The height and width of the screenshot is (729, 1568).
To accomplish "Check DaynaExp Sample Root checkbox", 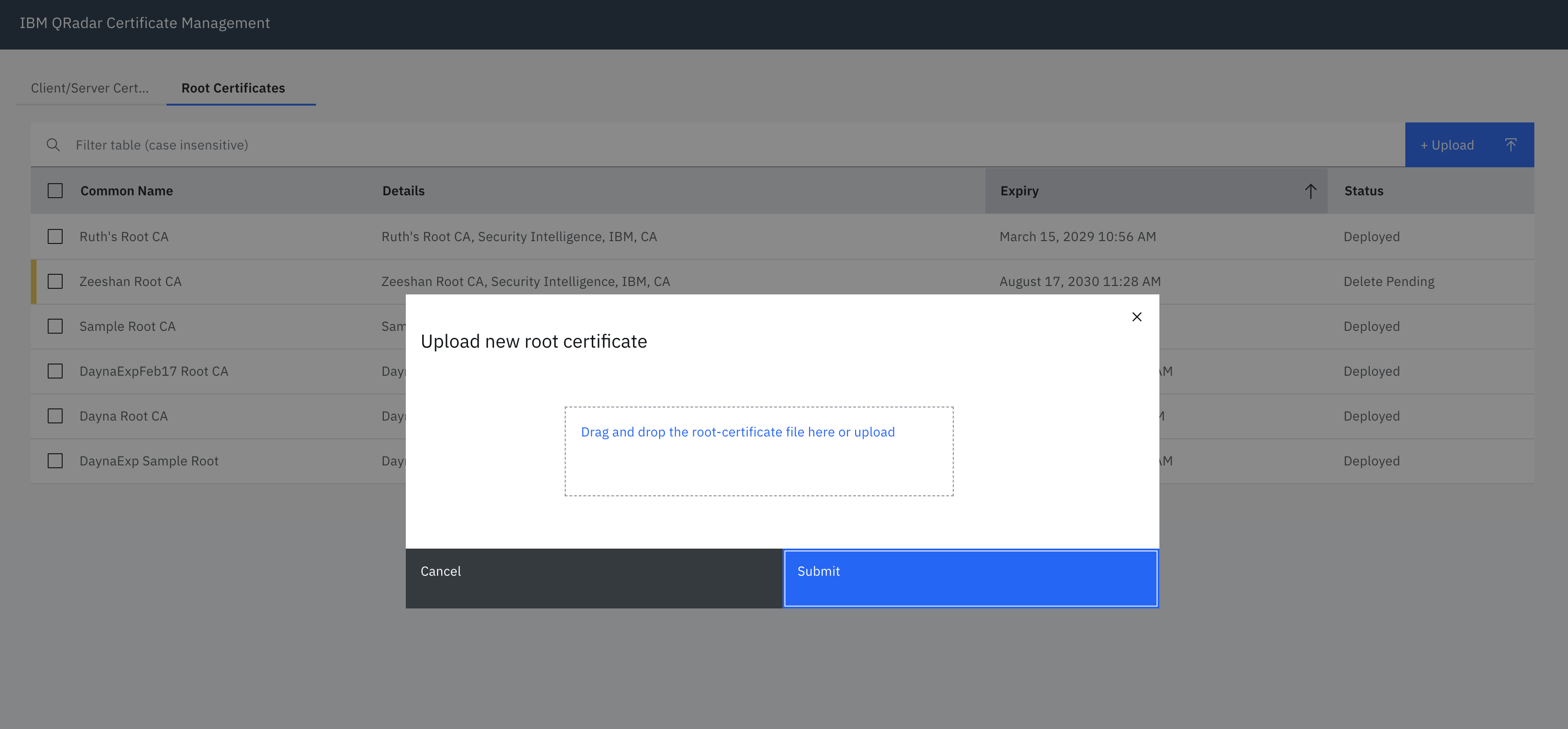I will click(x=55, y=461).
